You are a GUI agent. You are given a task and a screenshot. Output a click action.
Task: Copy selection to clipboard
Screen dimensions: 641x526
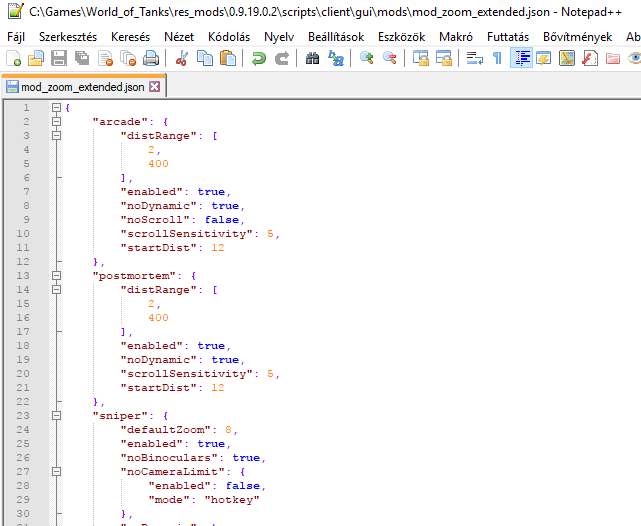(205, 58)
